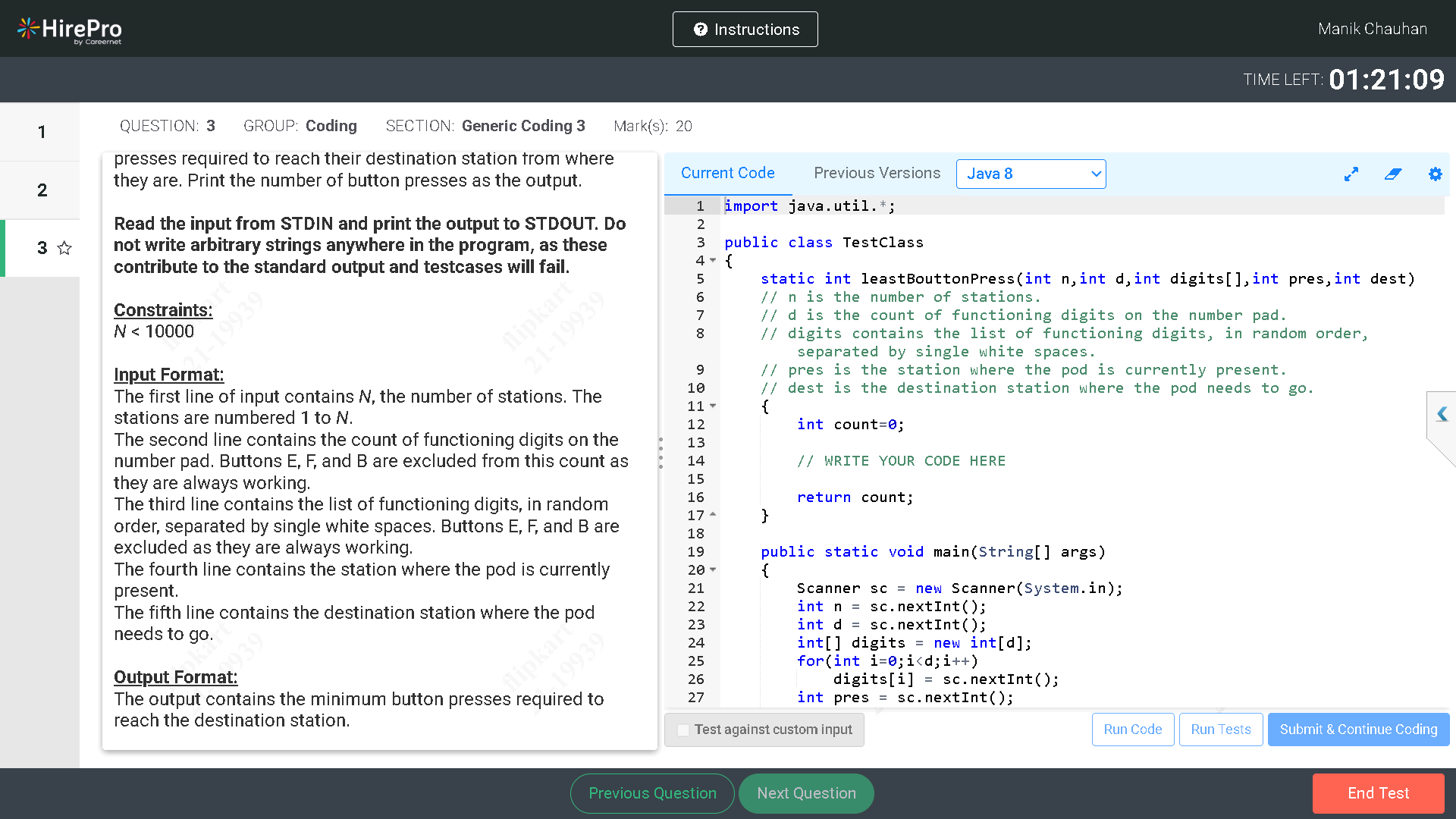The height and width of the screenshot is (819, 1456).
Task: Click Submit & Continue Coding
Action: pos(1358,730)
